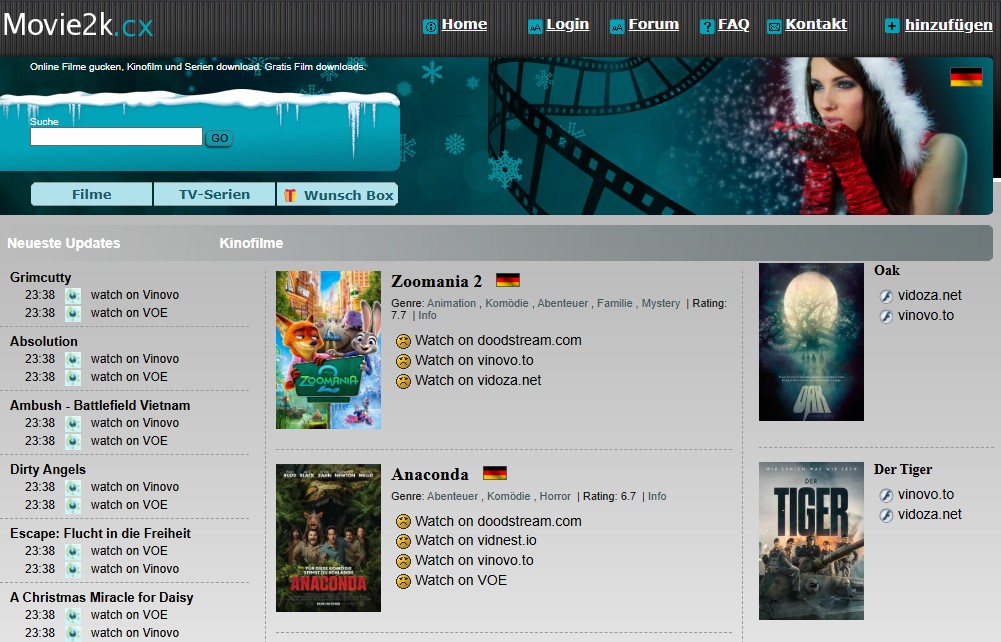The image size is (1001, 642).
Task: Select the Forum icon in the top navigation
Action: (617, 24)
